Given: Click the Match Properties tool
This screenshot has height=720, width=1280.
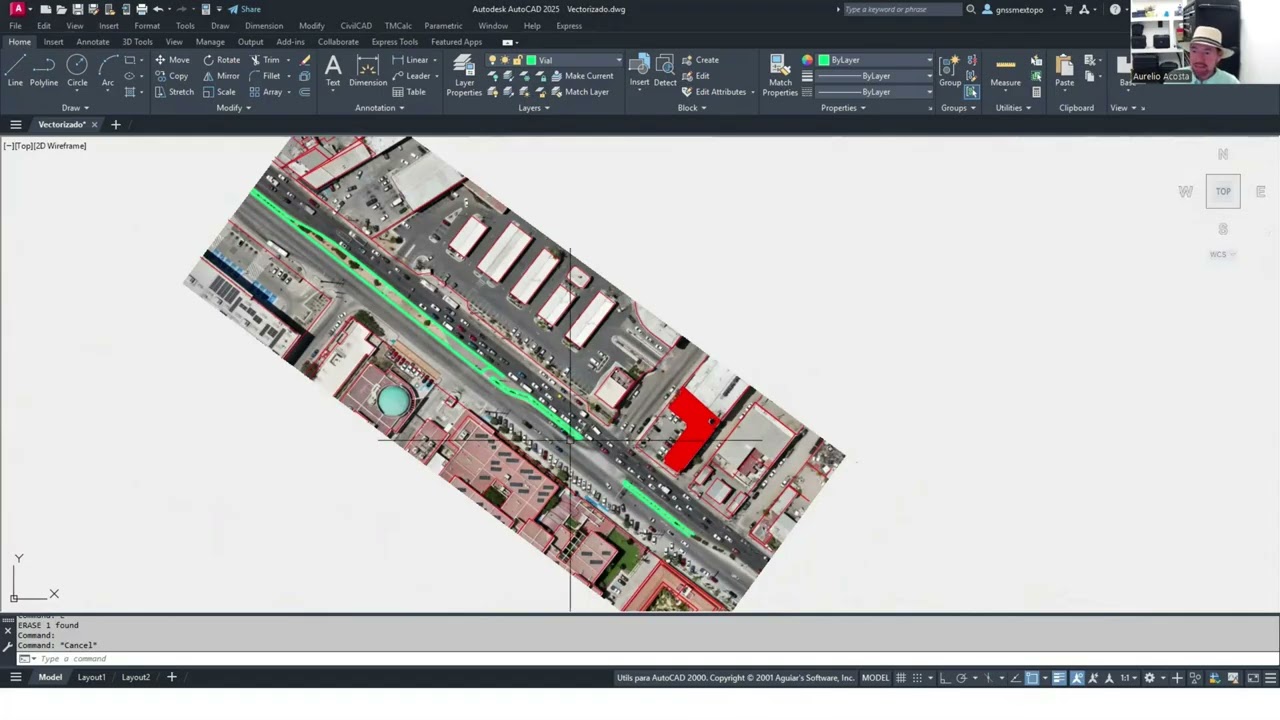Looking at the screenshot, I should coord(780,75).
